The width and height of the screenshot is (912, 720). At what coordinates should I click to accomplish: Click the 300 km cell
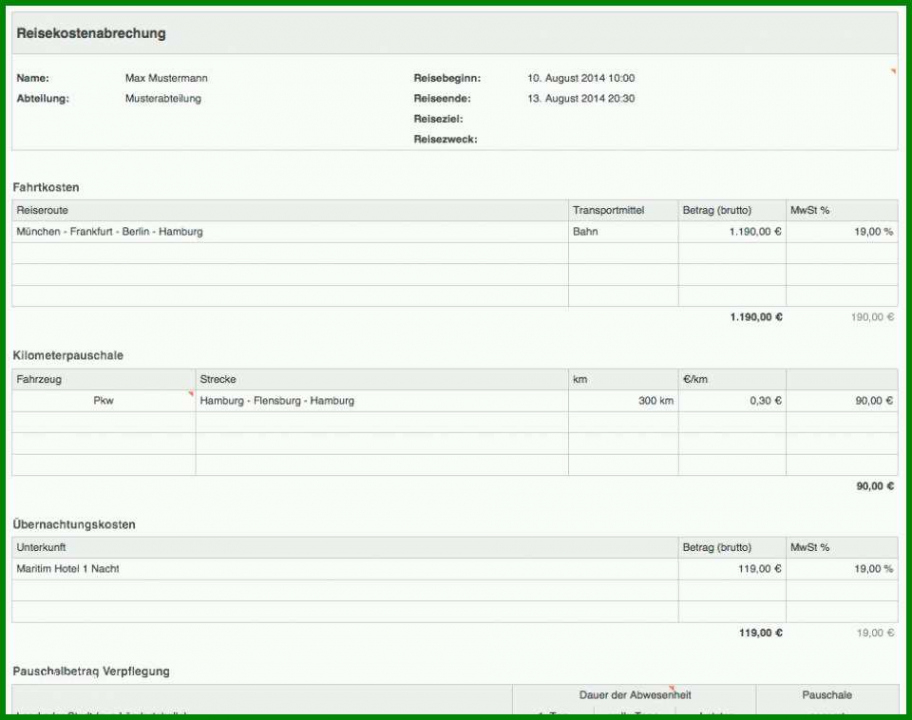tap(623, 401)
